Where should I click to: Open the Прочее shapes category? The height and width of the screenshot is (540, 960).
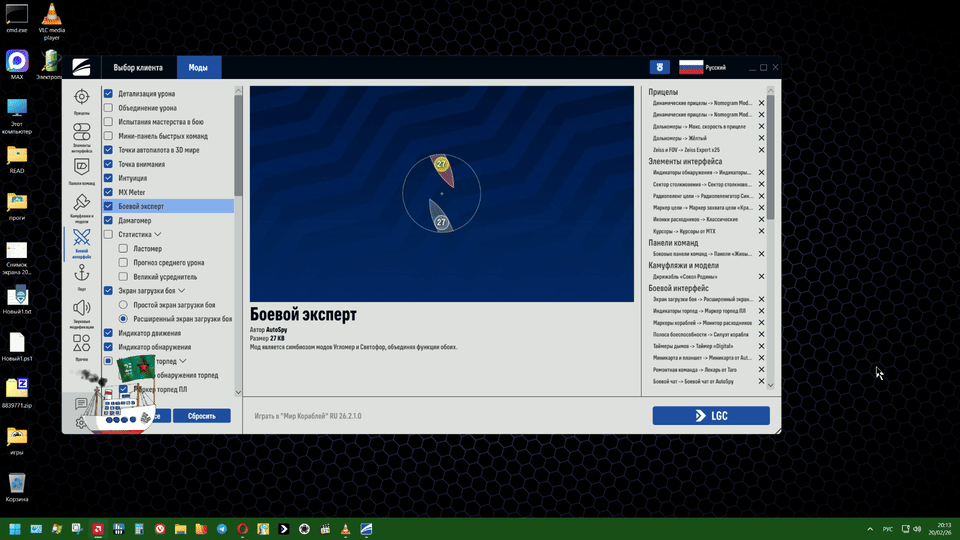81,347
